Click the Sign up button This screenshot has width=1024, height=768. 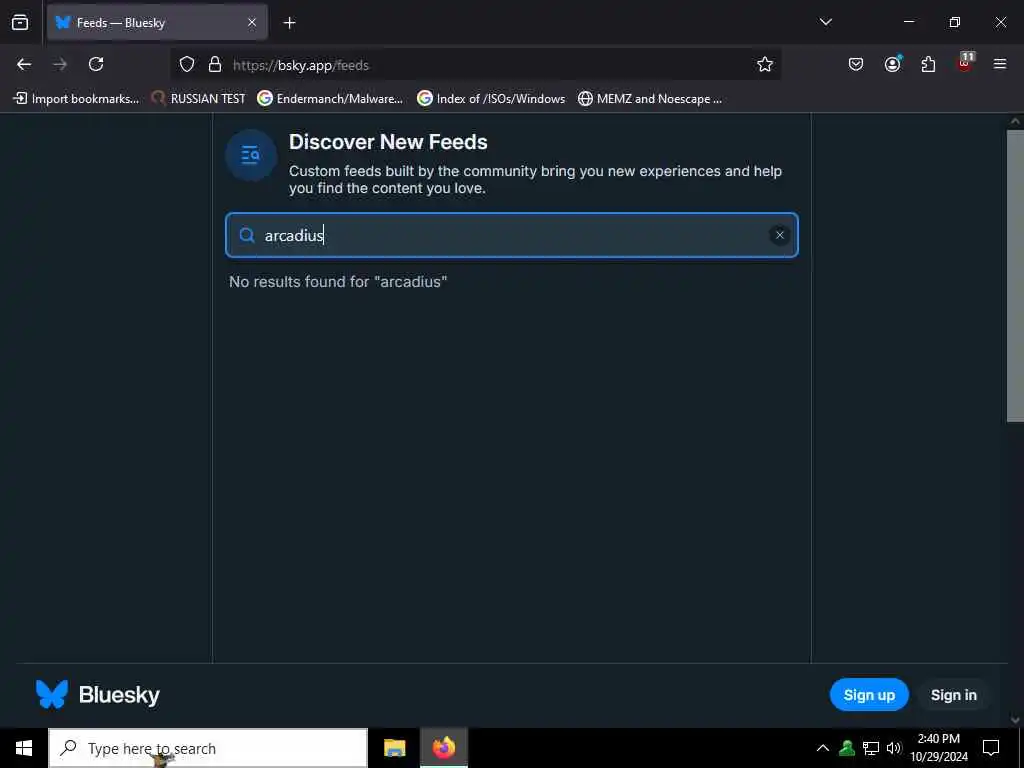869,695
